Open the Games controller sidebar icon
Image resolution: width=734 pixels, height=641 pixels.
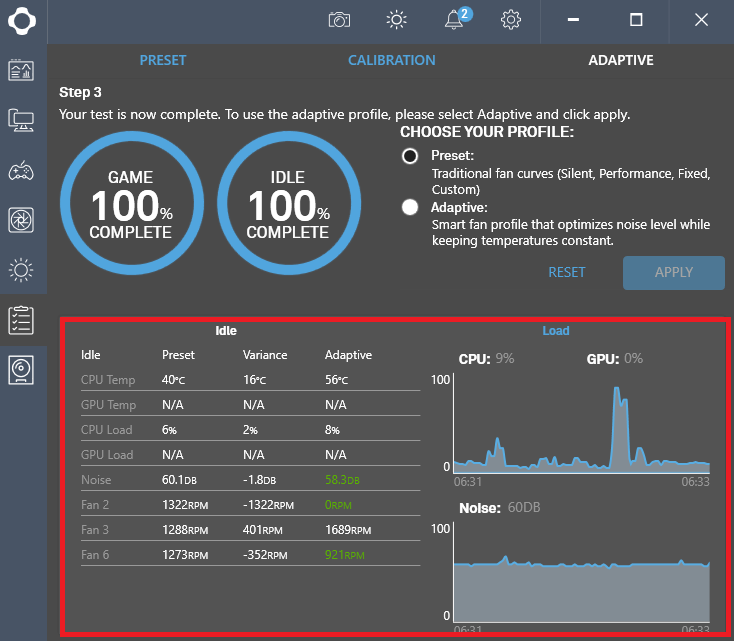pyautogui.click(x=21, y=171)
